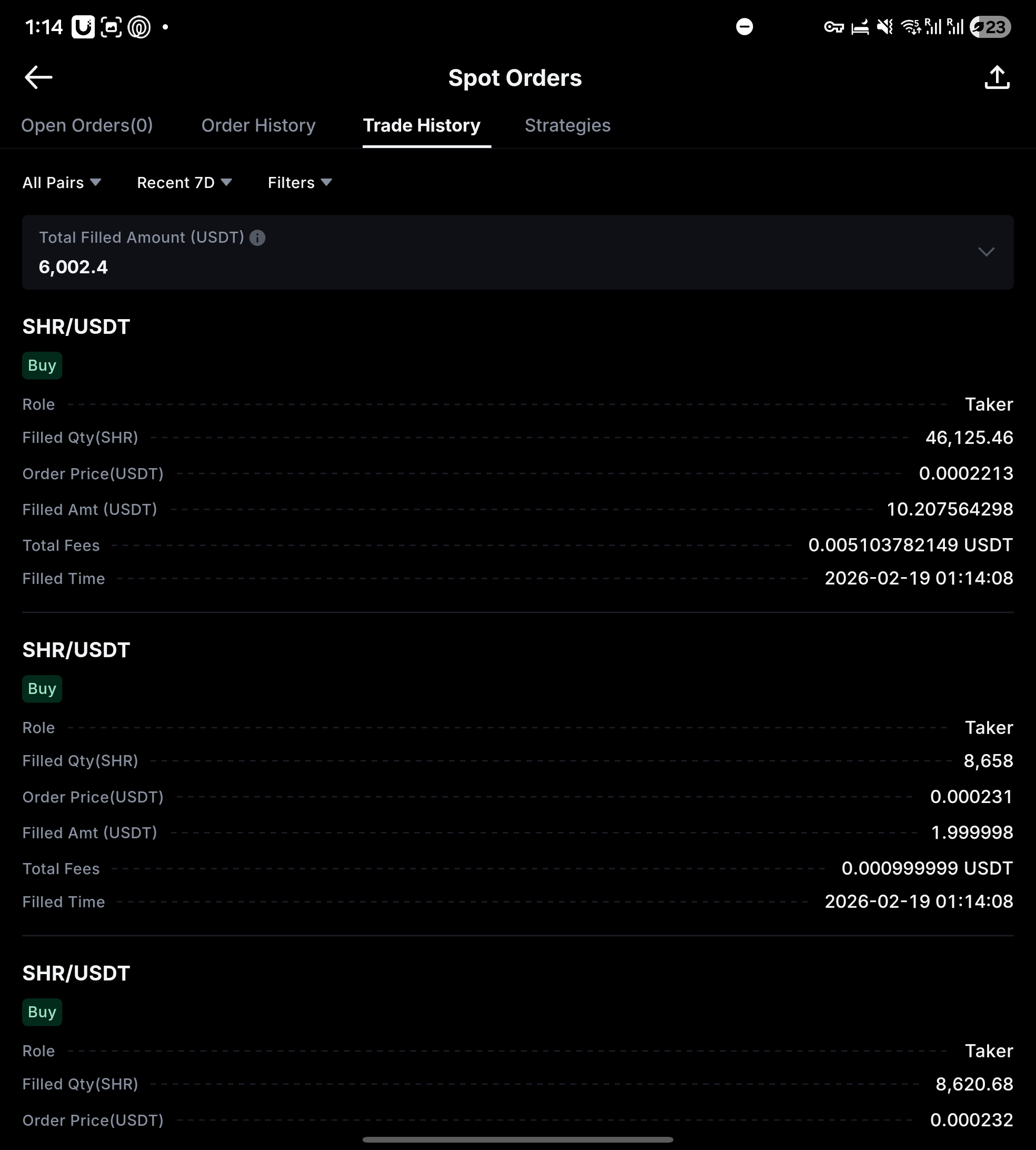Tap the screenshot notification icon in status bar
This screenshot has width=1036, height=1150.
[111, 27]
